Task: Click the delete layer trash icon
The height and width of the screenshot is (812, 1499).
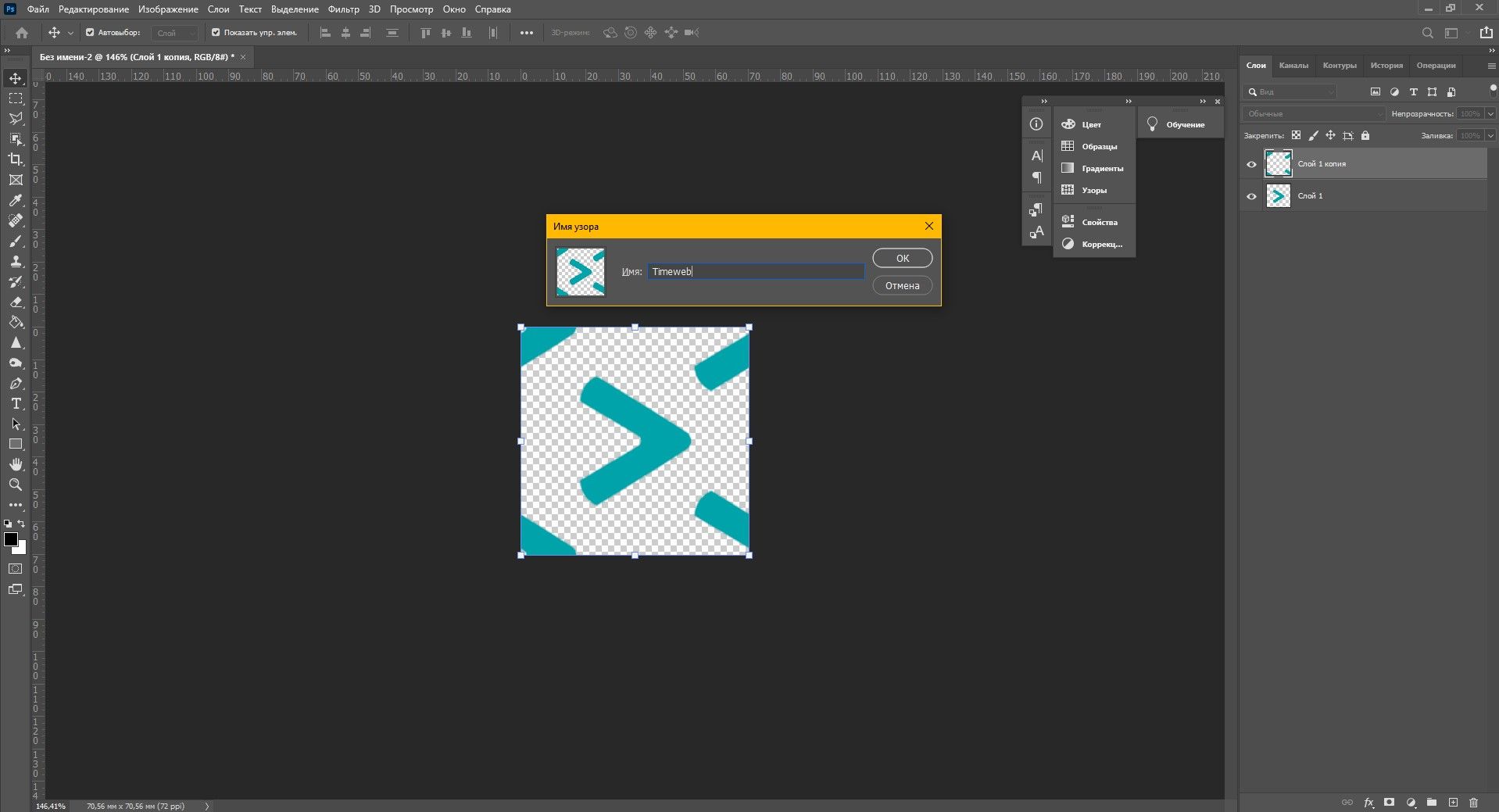Action: click(1473, 803)
